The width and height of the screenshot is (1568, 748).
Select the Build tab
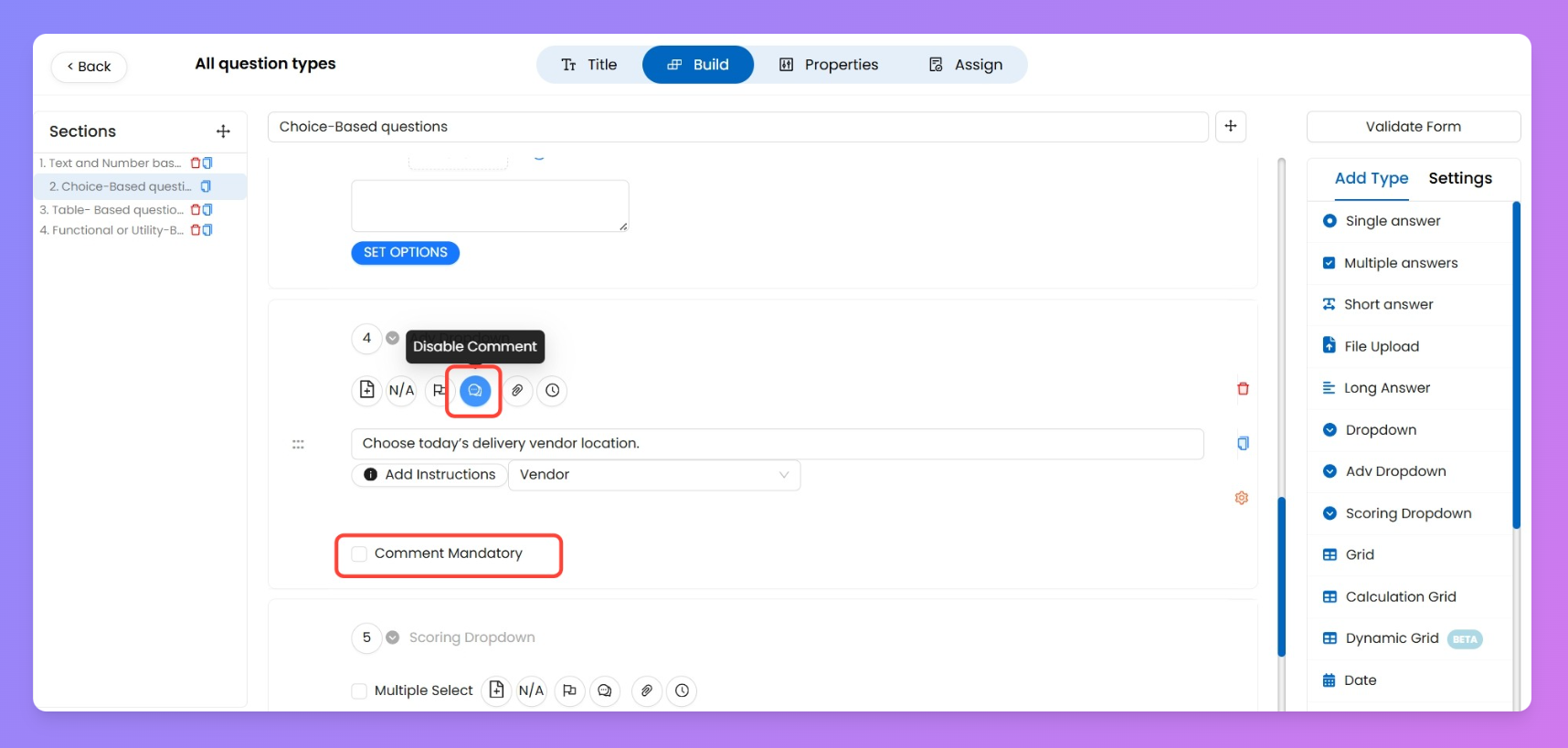point(698,65)
